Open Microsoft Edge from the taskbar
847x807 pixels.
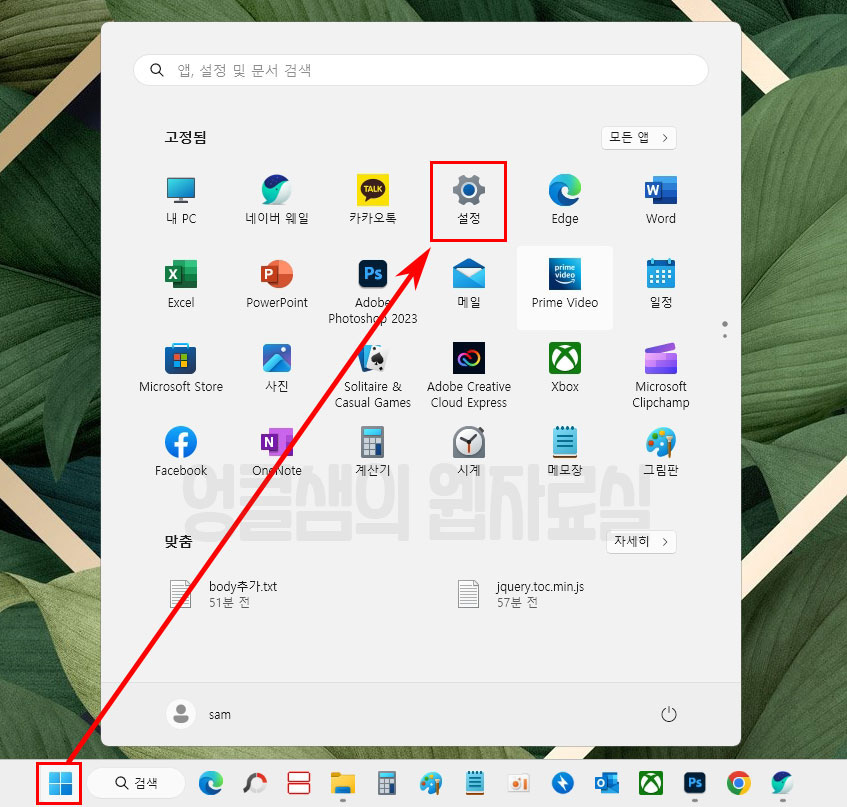pyautogui.click(x=211, y=783)
